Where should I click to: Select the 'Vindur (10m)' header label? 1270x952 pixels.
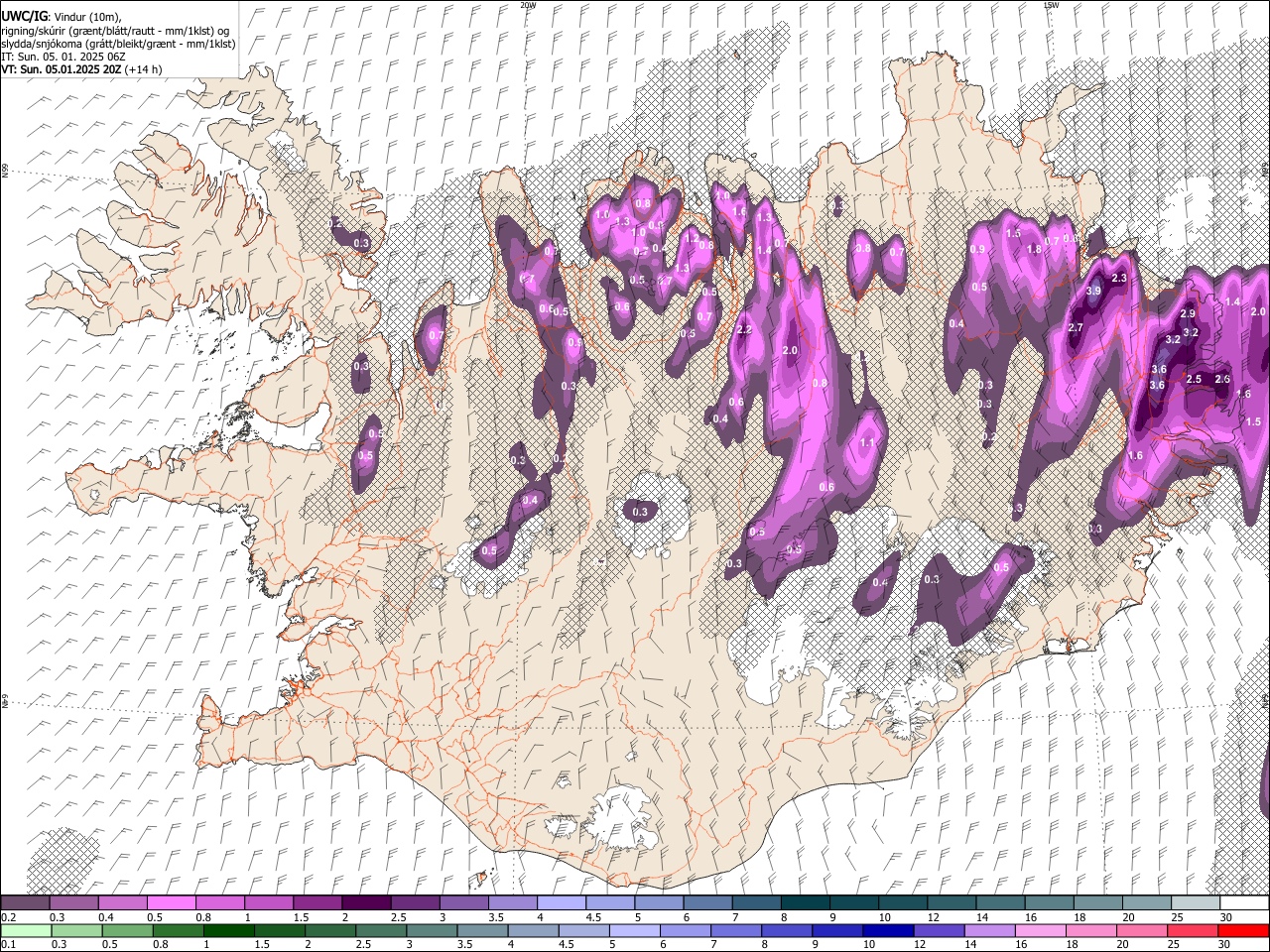pos(85,17)
